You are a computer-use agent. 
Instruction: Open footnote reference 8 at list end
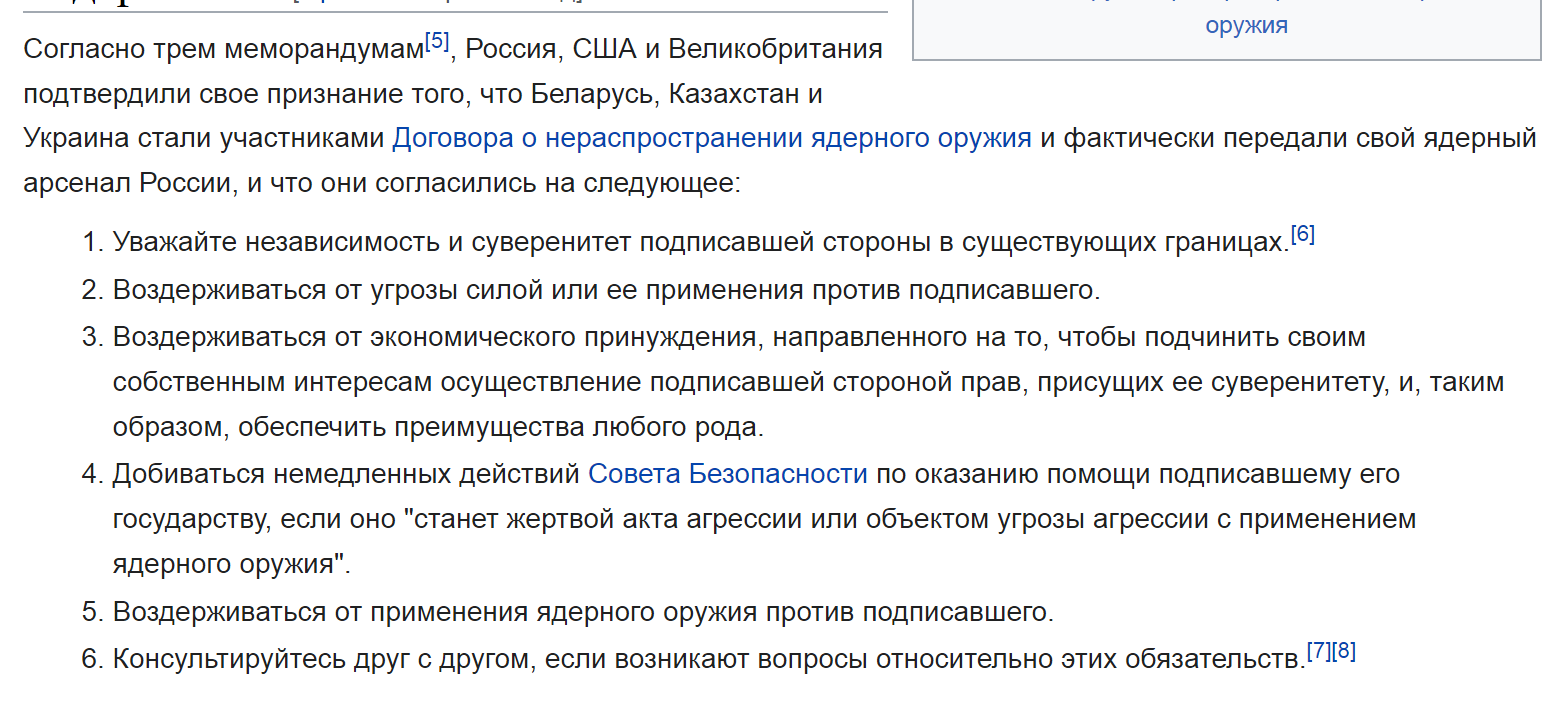pyautogui.click(x=1344, y=651)
